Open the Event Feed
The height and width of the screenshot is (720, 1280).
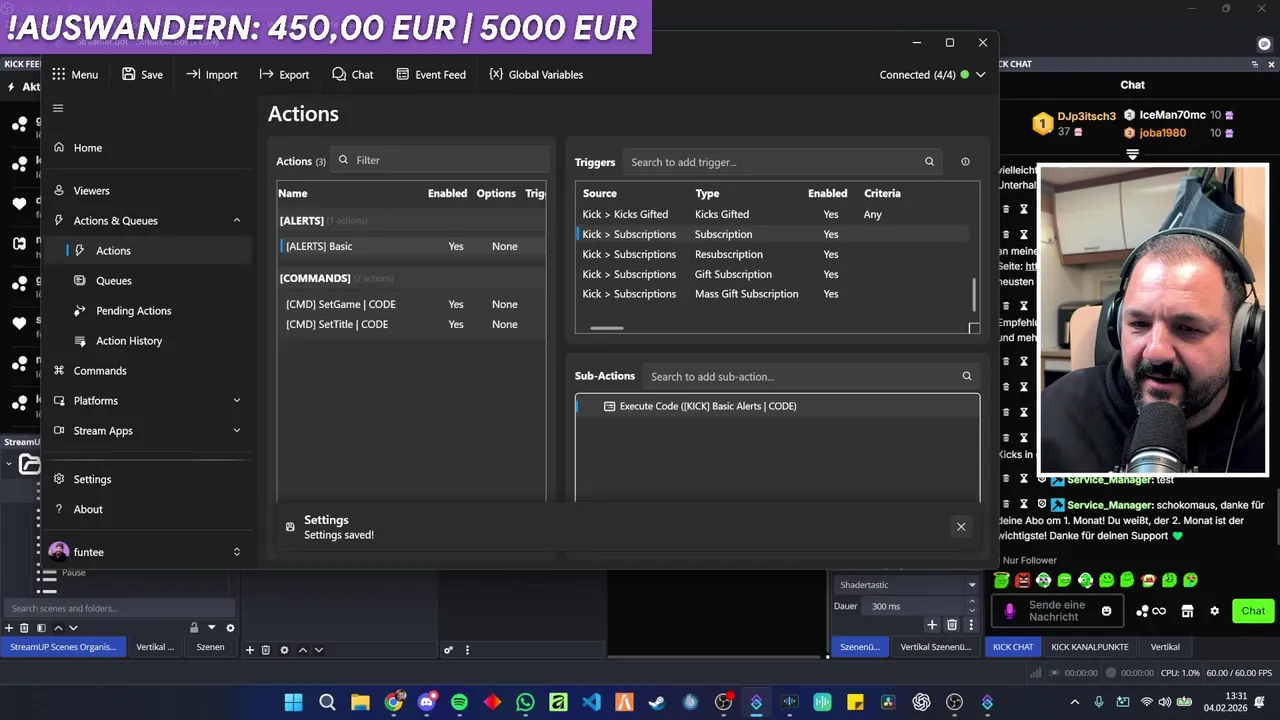431,74
